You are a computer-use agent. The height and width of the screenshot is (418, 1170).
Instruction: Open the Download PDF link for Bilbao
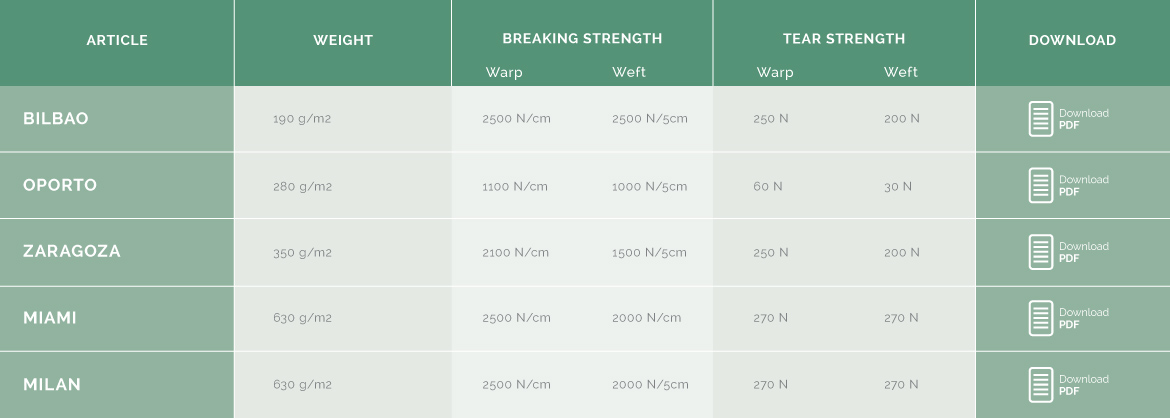[x=1083, y=119]
